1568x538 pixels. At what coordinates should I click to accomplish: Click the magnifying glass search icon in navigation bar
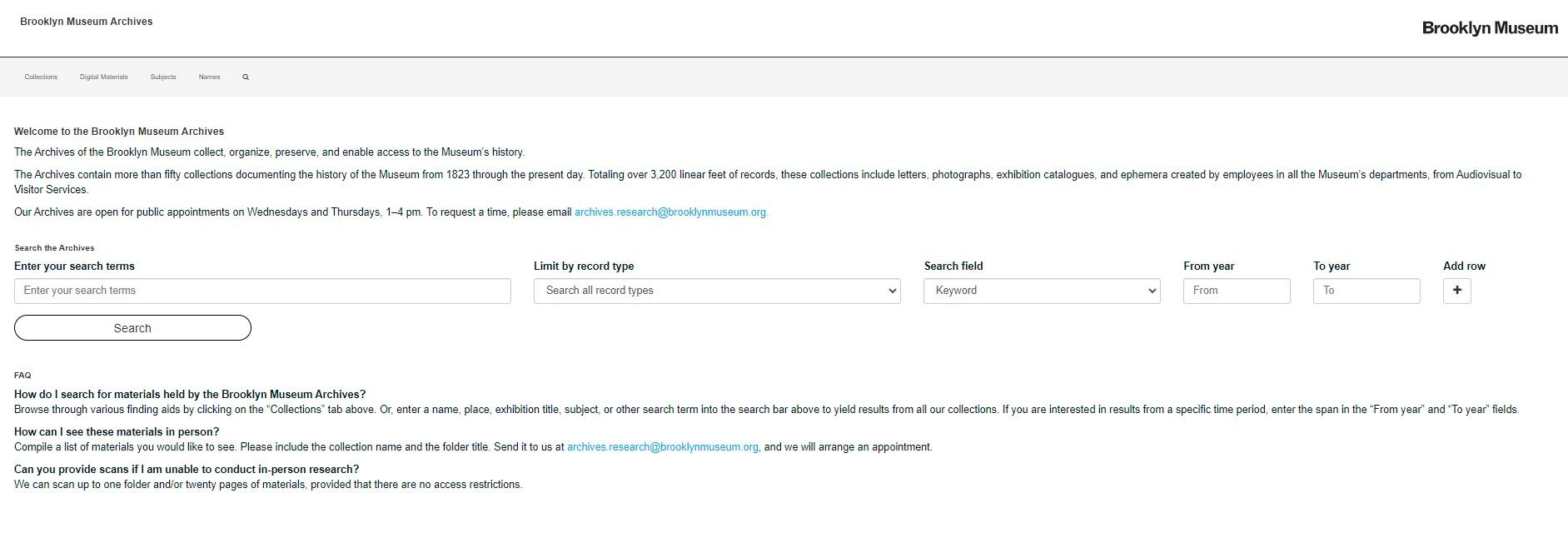click(x=246, y=77)
